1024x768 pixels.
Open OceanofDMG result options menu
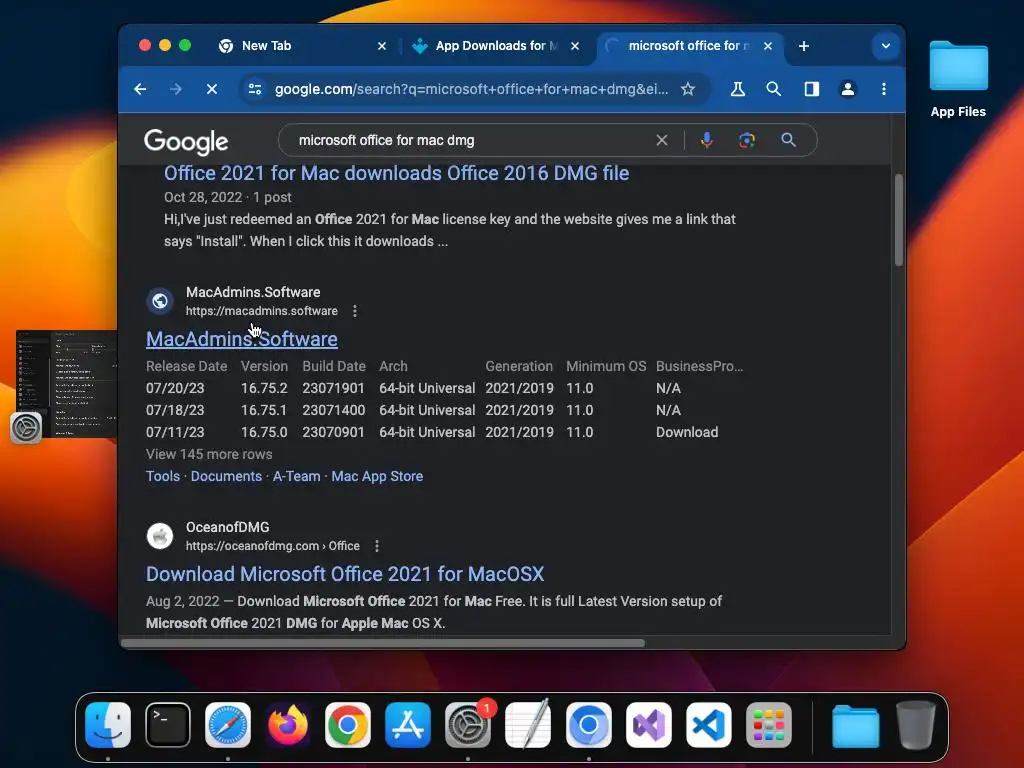pyautogui.click(x=377, y=546)
